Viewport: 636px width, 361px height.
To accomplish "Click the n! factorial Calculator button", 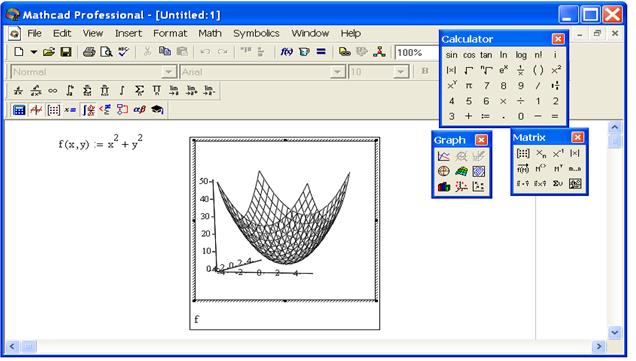I will [x=538, y=55].
